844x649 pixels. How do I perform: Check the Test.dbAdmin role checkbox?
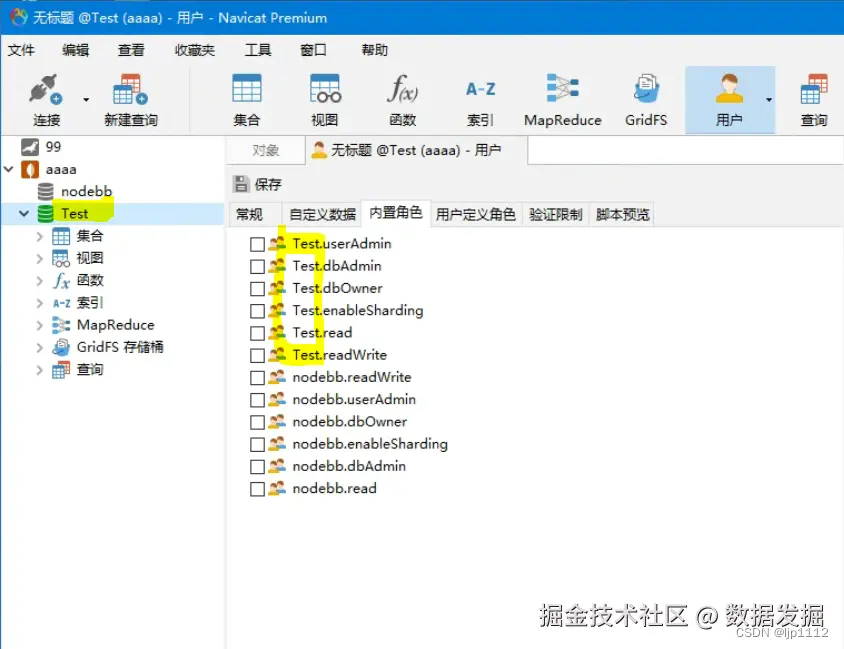(x=257, y=266)
